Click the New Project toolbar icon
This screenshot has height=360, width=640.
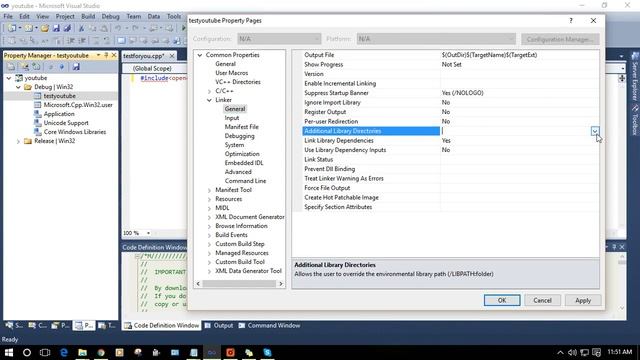click(x=12, y=28)
